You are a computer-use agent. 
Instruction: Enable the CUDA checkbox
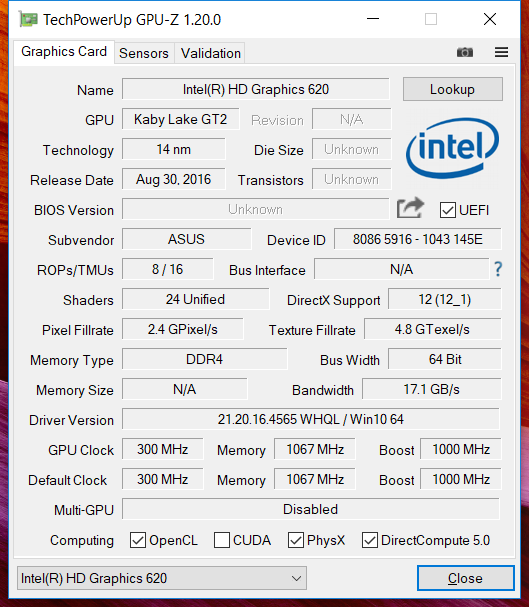pos(221,540)
